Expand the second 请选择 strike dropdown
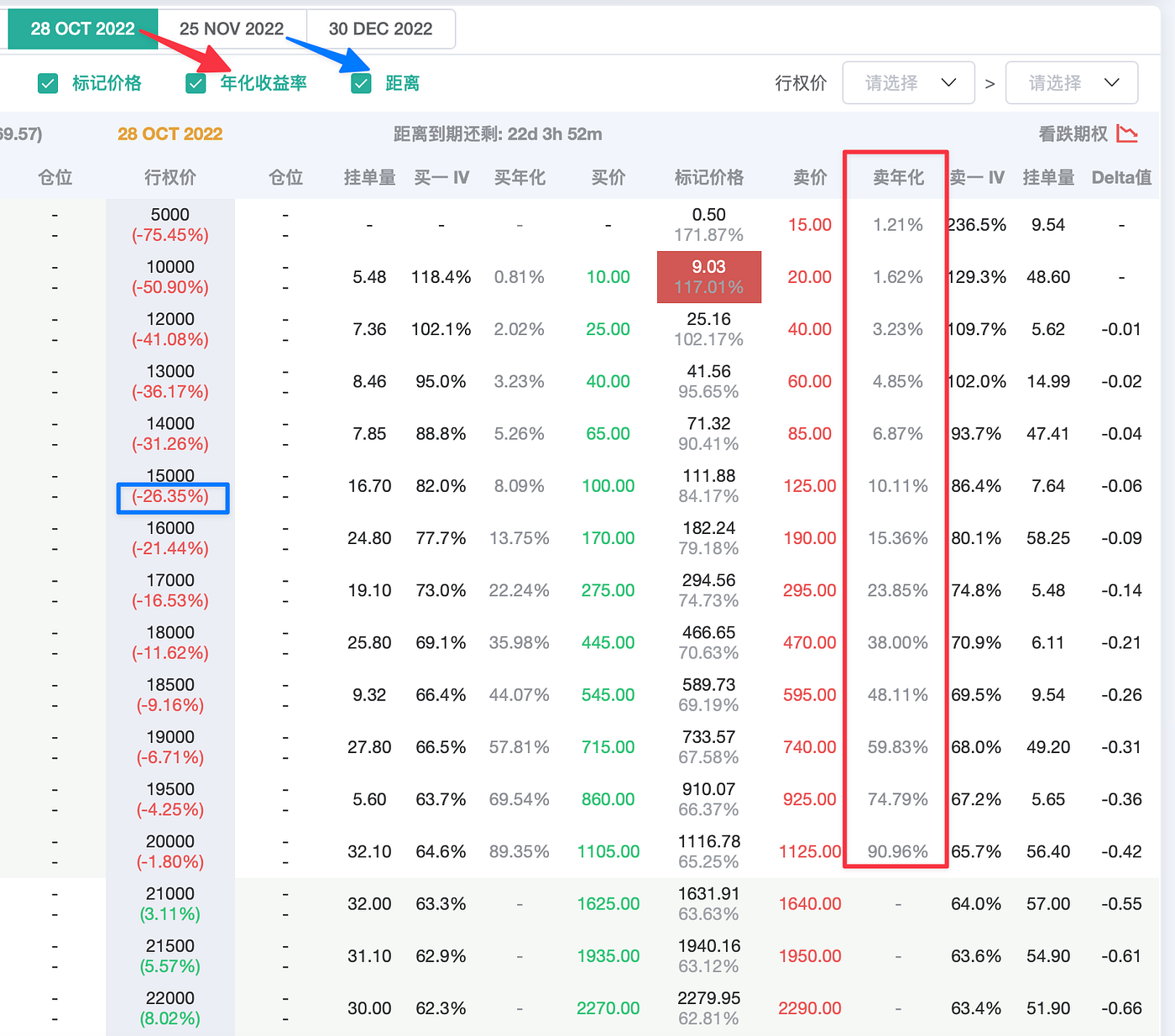 (1072, 82)
